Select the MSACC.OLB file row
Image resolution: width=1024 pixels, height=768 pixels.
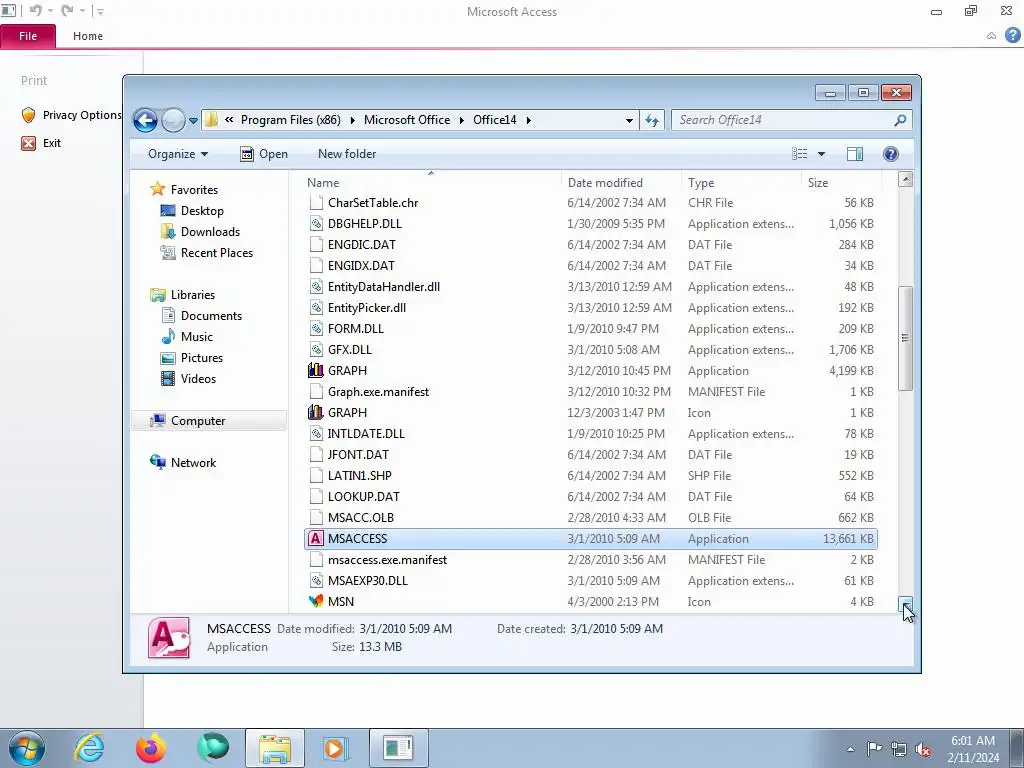pyautogui.click(x=590, y=518)
